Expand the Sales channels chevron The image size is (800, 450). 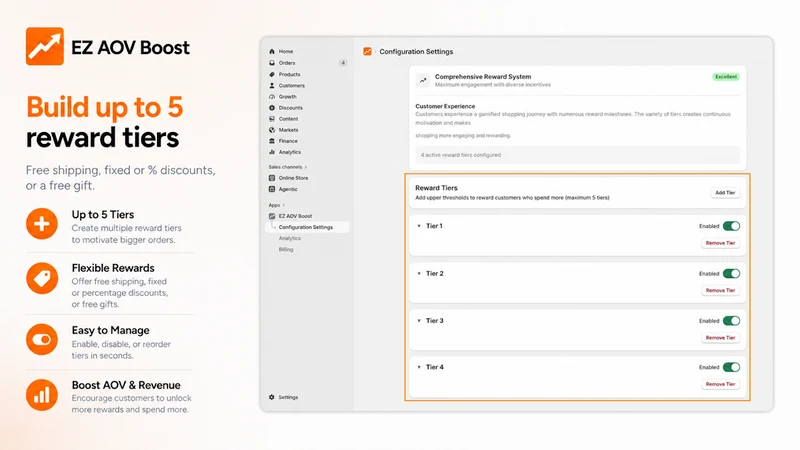[306, 167]
